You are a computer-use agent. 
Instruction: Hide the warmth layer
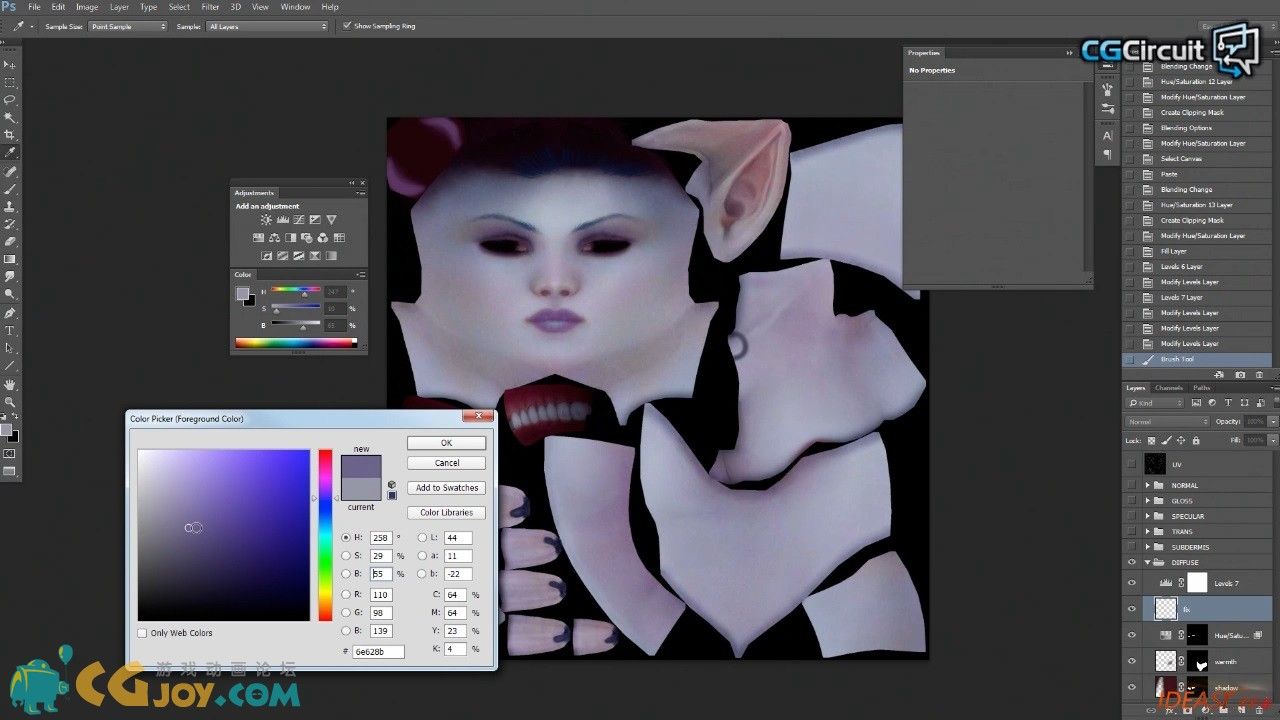[x=1132, y=661]
